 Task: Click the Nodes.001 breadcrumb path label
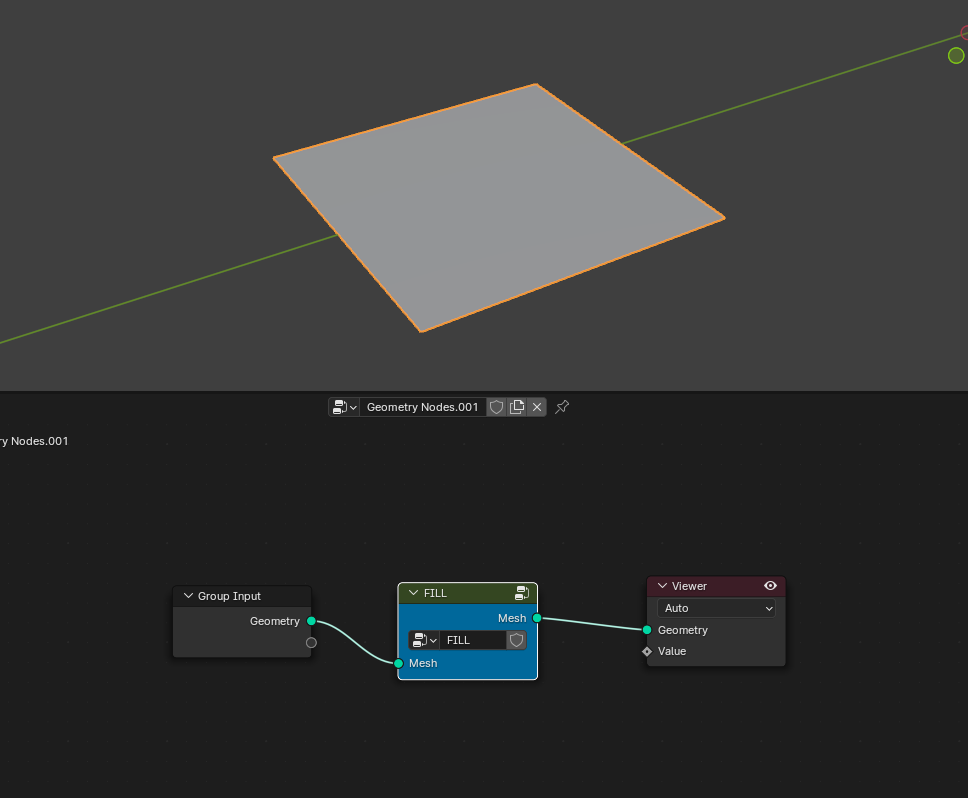coord(34,441)
